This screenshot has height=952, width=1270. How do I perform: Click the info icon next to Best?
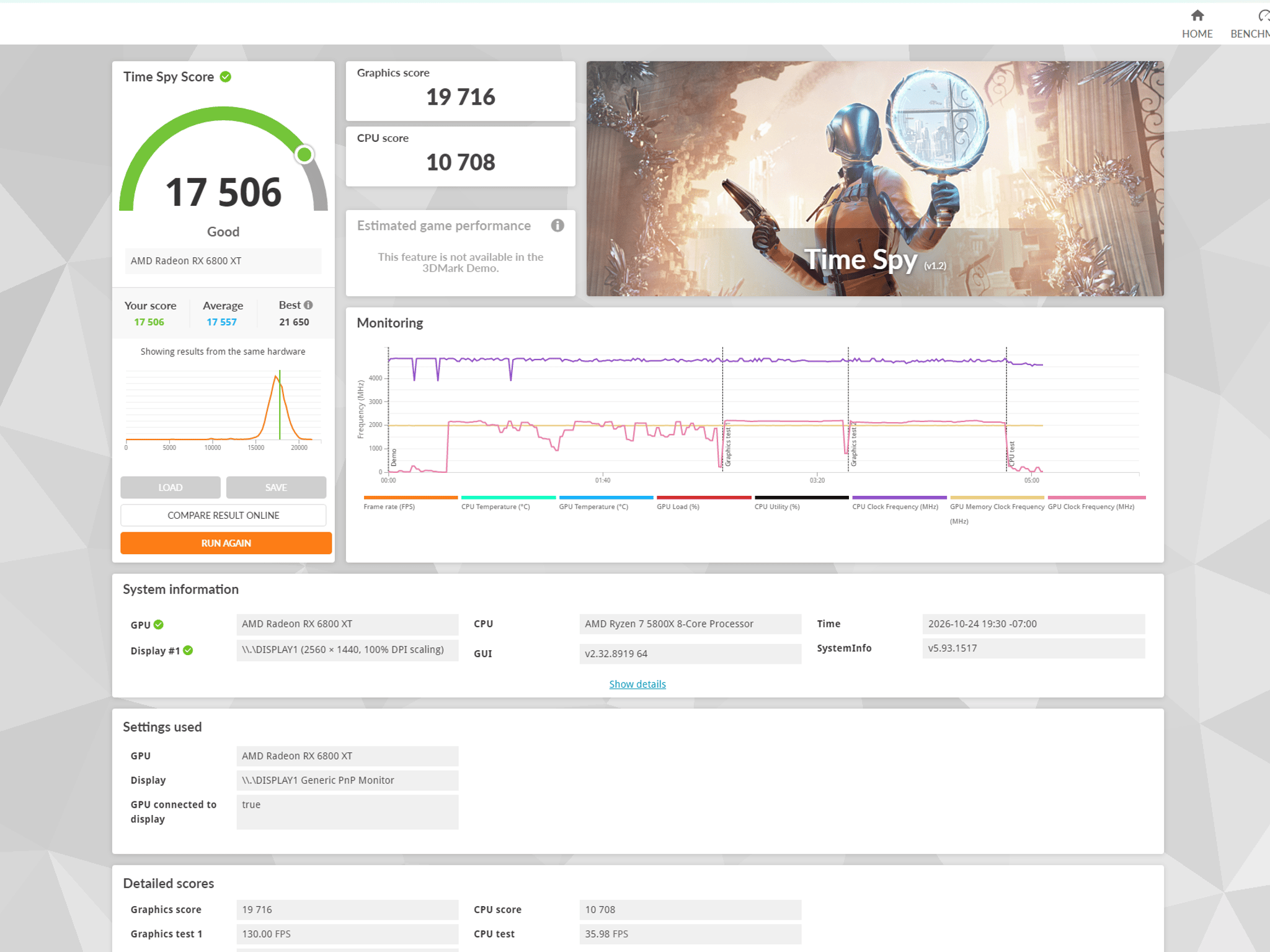[x=308, y=305]
